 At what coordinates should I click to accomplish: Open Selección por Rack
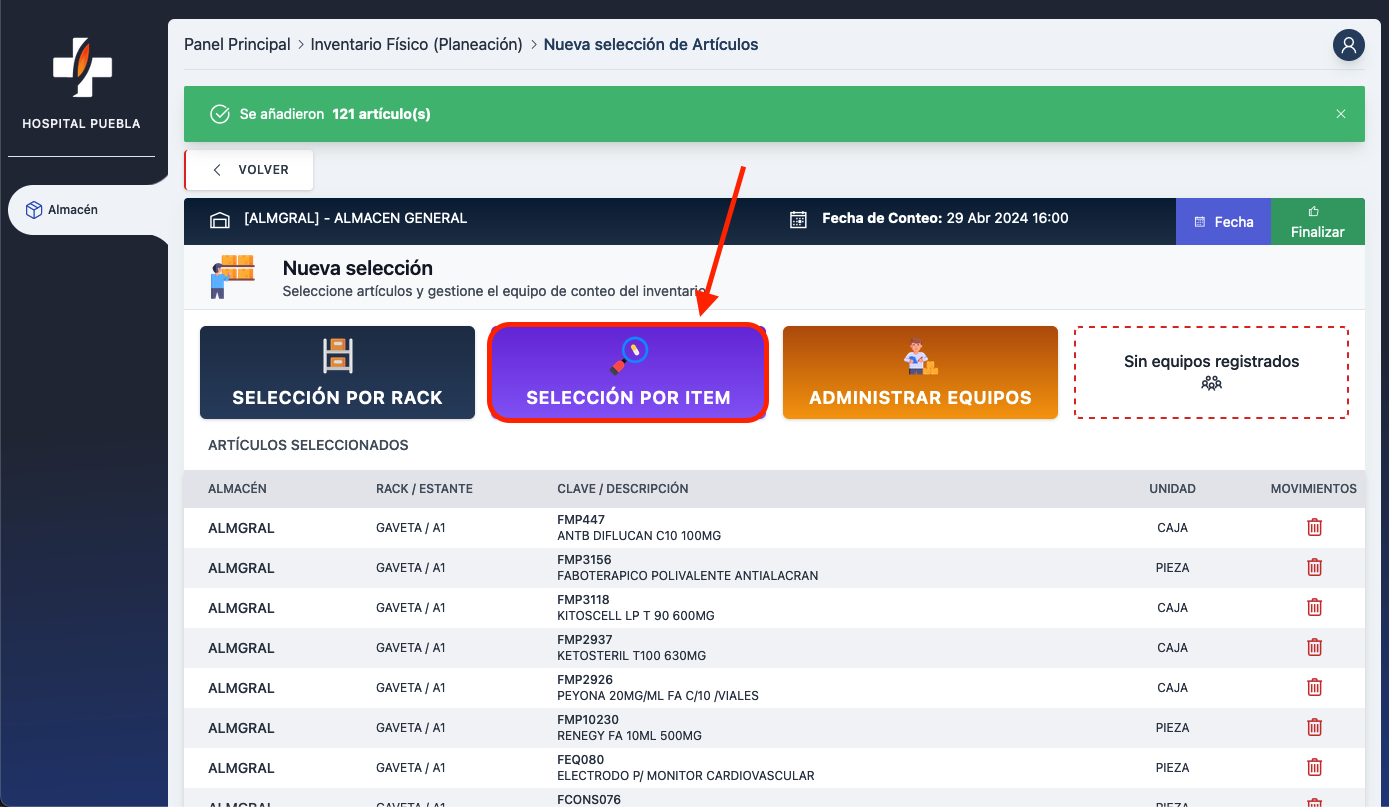coord(337,372)
